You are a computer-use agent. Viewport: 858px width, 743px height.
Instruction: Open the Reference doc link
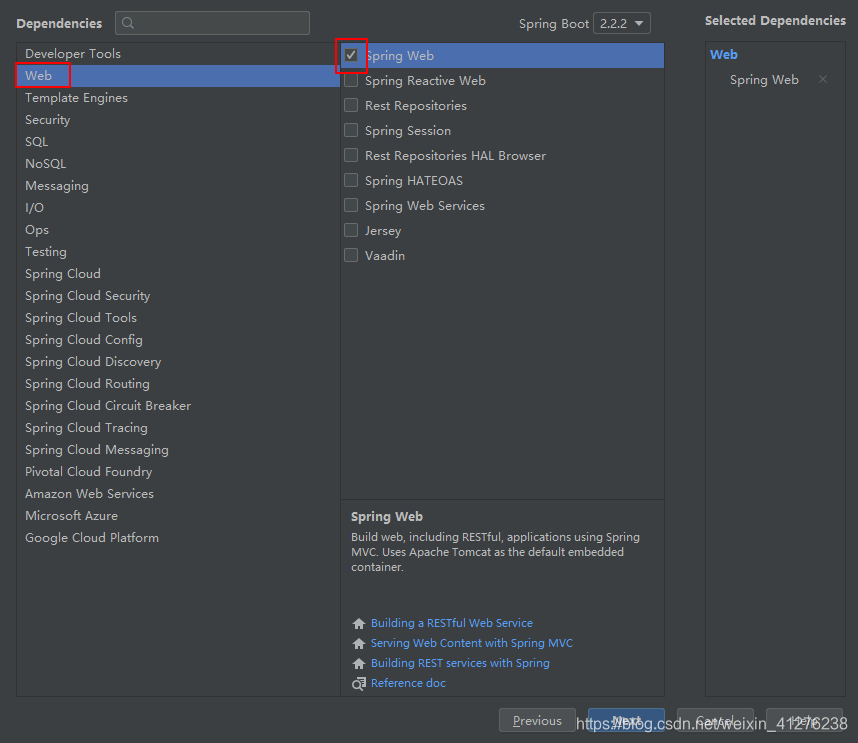coord(408,683)
